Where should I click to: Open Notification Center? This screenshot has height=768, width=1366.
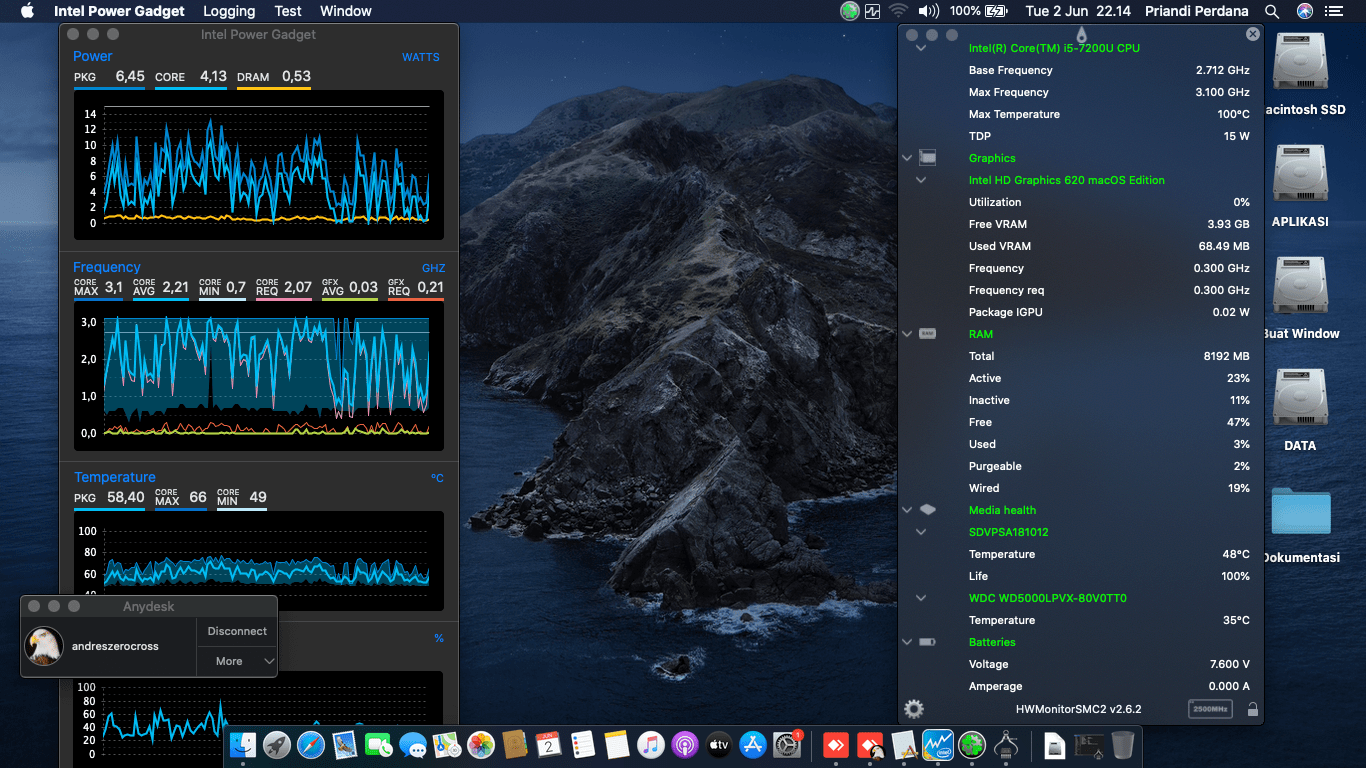click(x=1334, y=11)
